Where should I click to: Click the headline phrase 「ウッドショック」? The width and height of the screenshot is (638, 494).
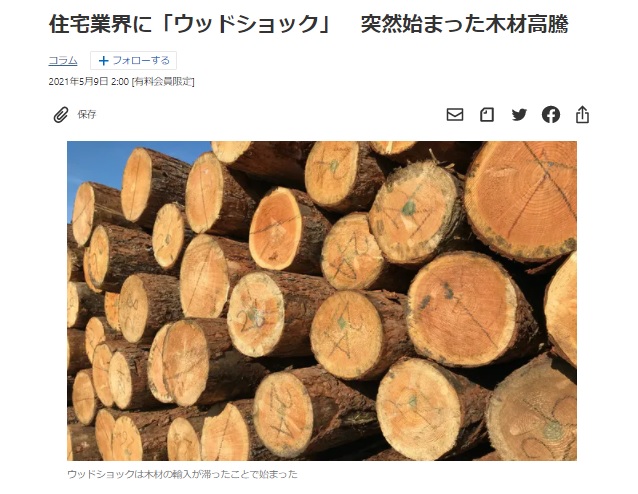point(246,24)
